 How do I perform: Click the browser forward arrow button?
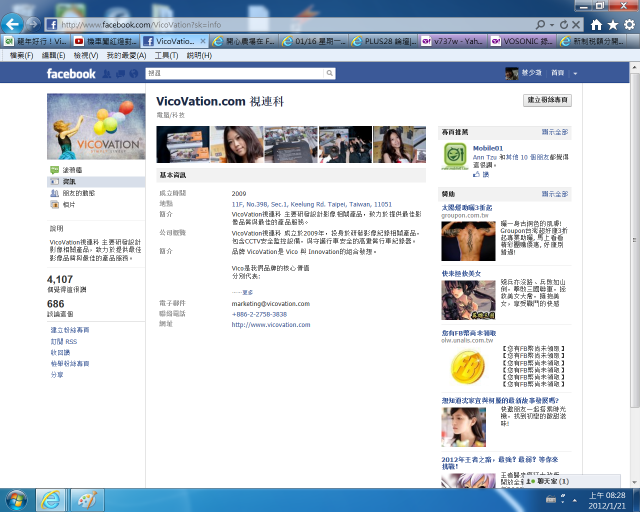click(x=33, y=24)
